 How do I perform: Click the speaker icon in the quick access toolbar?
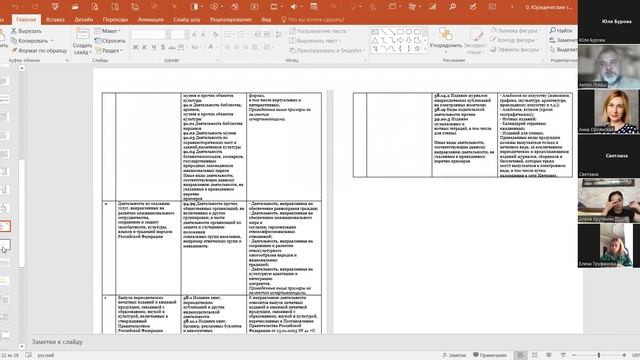coord(293,7)
